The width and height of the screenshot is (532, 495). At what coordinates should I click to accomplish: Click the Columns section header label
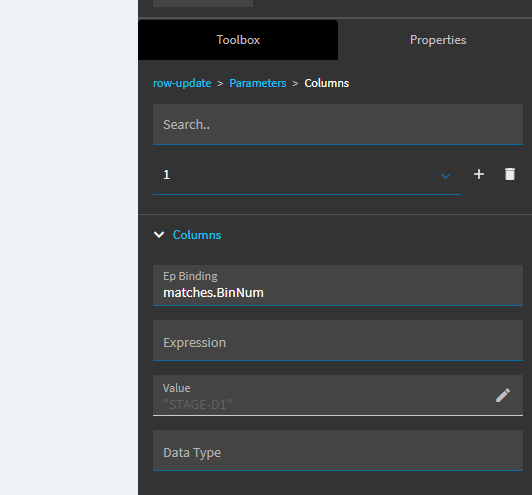coord(197,235)
